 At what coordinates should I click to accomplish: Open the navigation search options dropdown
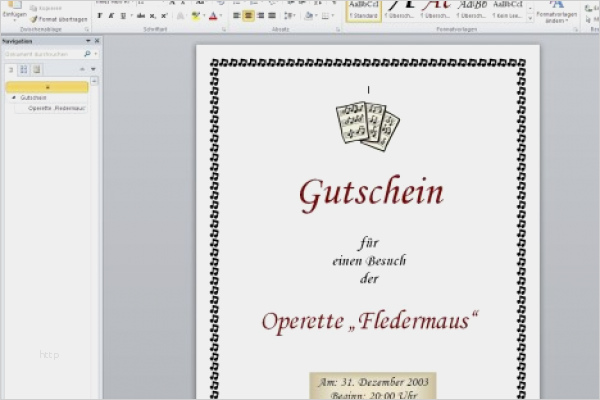[96, 54]
